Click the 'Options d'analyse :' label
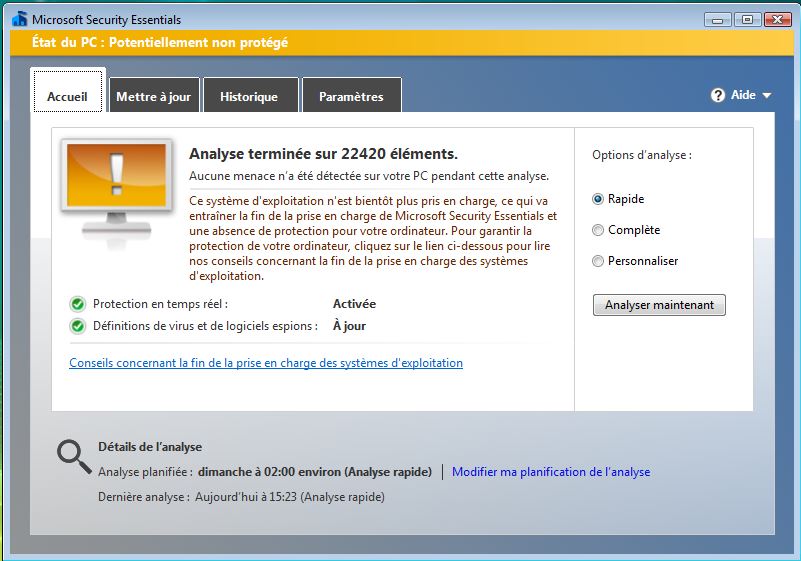 click(x=642, y=155)
